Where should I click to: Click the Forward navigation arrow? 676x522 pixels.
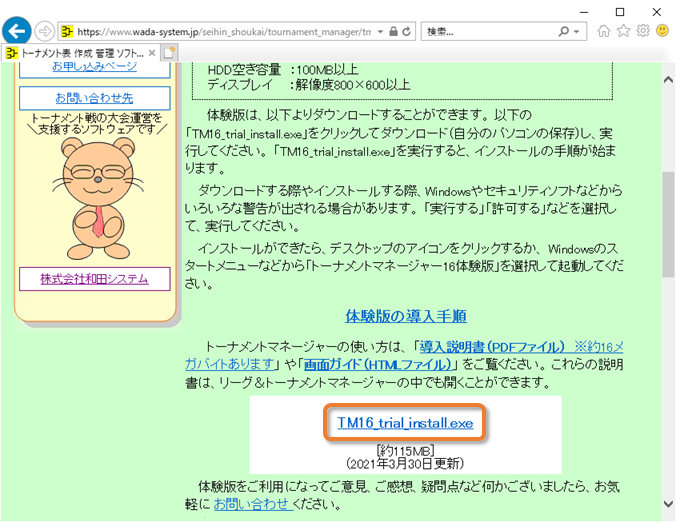45,31
